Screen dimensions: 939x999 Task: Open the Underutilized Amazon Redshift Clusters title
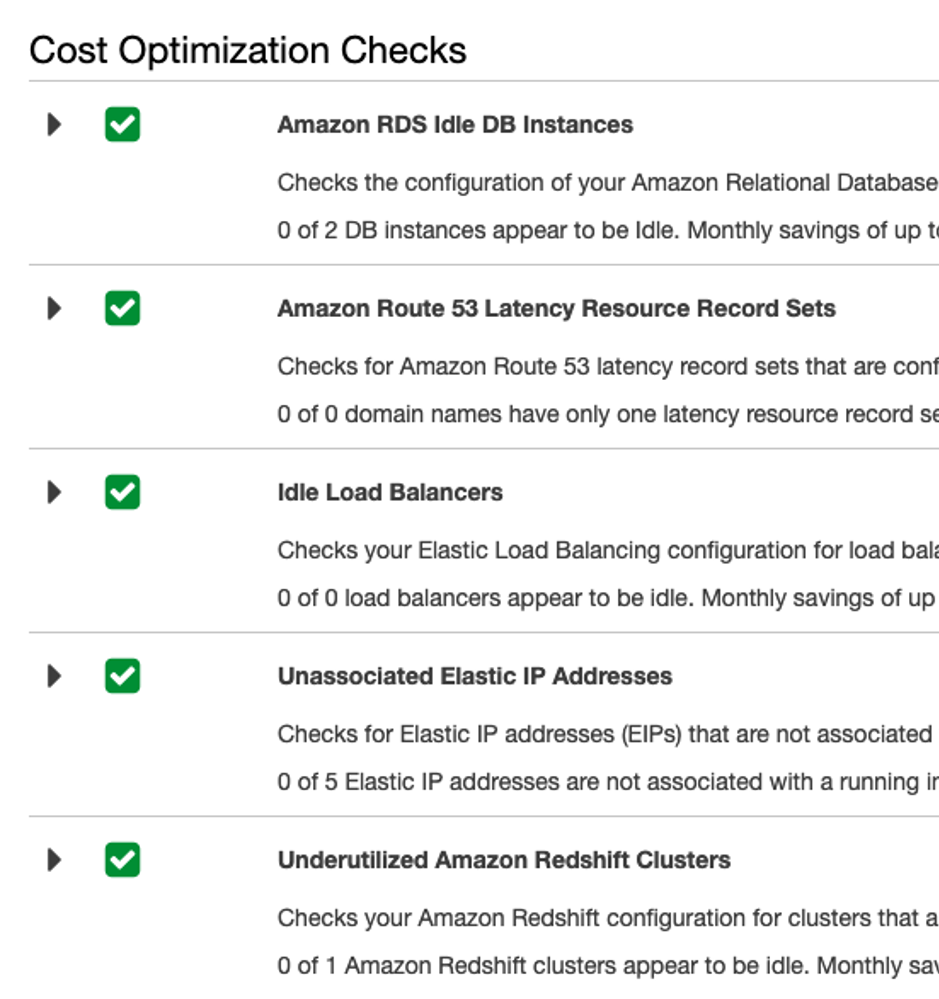[504, 860]
